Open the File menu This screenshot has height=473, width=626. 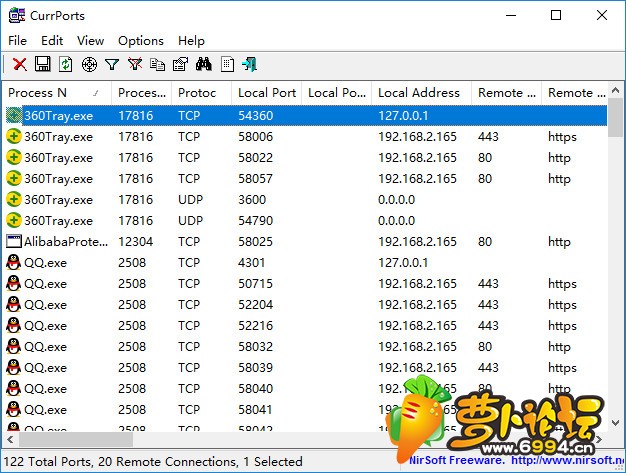pos(17,41)
